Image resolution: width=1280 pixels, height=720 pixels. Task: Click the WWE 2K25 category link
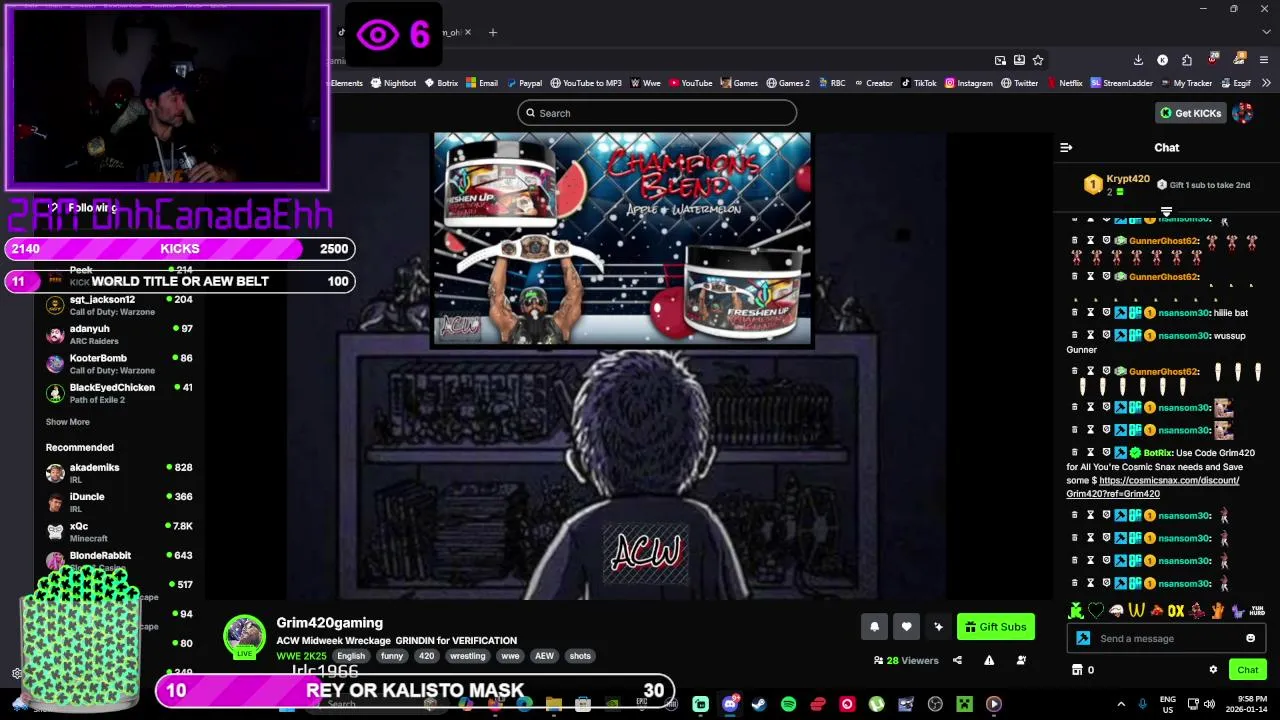point(301,656)
